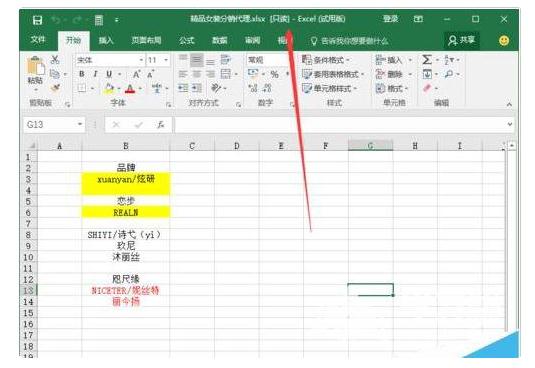This screenshot has height=368, width=535.
Task: Center cell text horizontally
Action: tap(197, 74)
